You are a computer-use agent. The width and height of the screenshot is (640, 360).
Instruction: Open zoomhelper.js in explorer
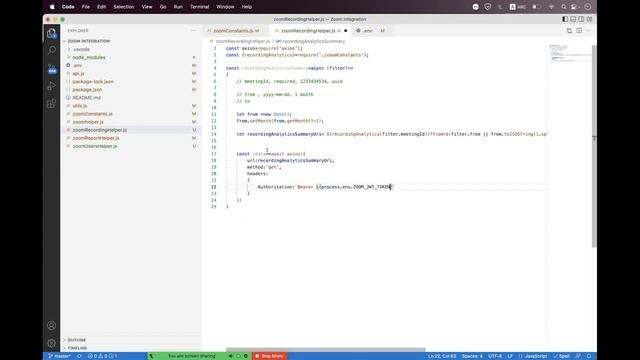point(88,122)
